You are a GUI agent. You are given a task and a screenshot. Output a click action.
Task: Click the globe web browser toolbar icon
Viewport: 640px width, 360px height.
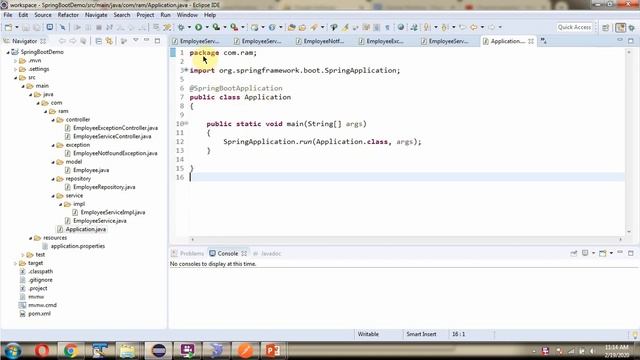[401, 27]
